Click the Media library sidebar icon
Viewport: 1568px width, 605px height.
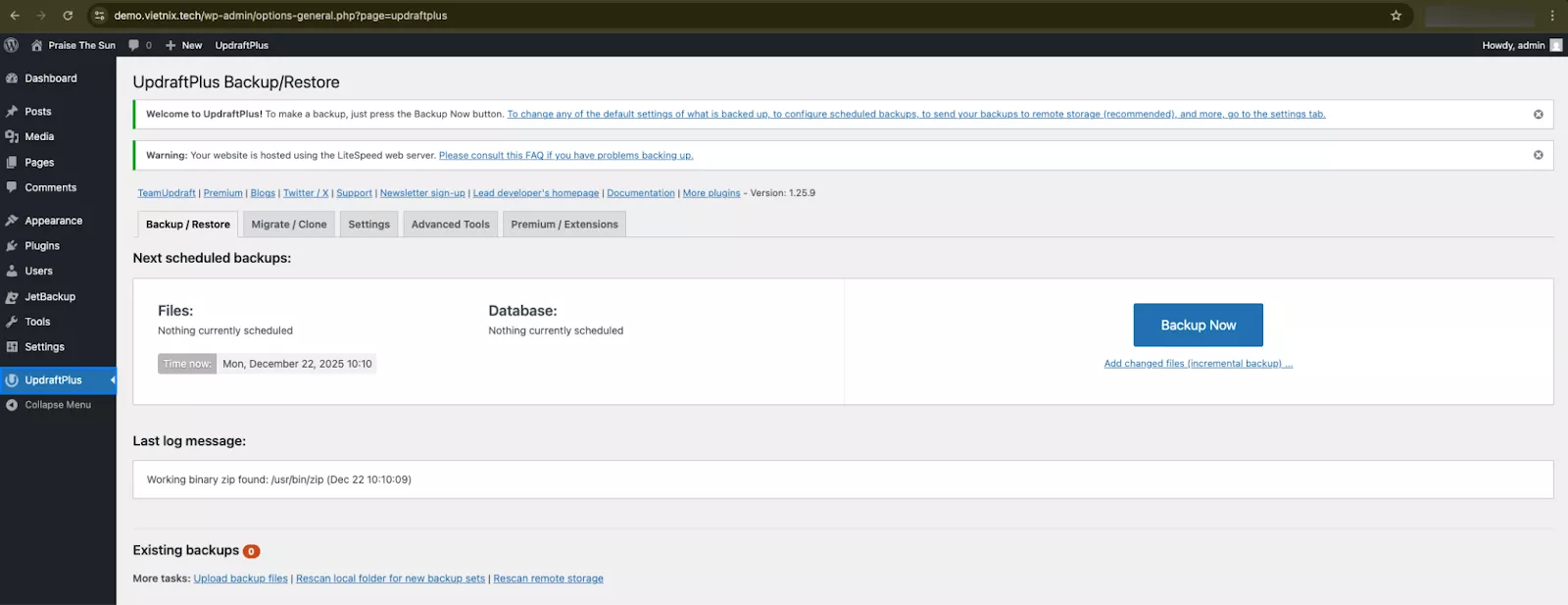pos(12,137)
